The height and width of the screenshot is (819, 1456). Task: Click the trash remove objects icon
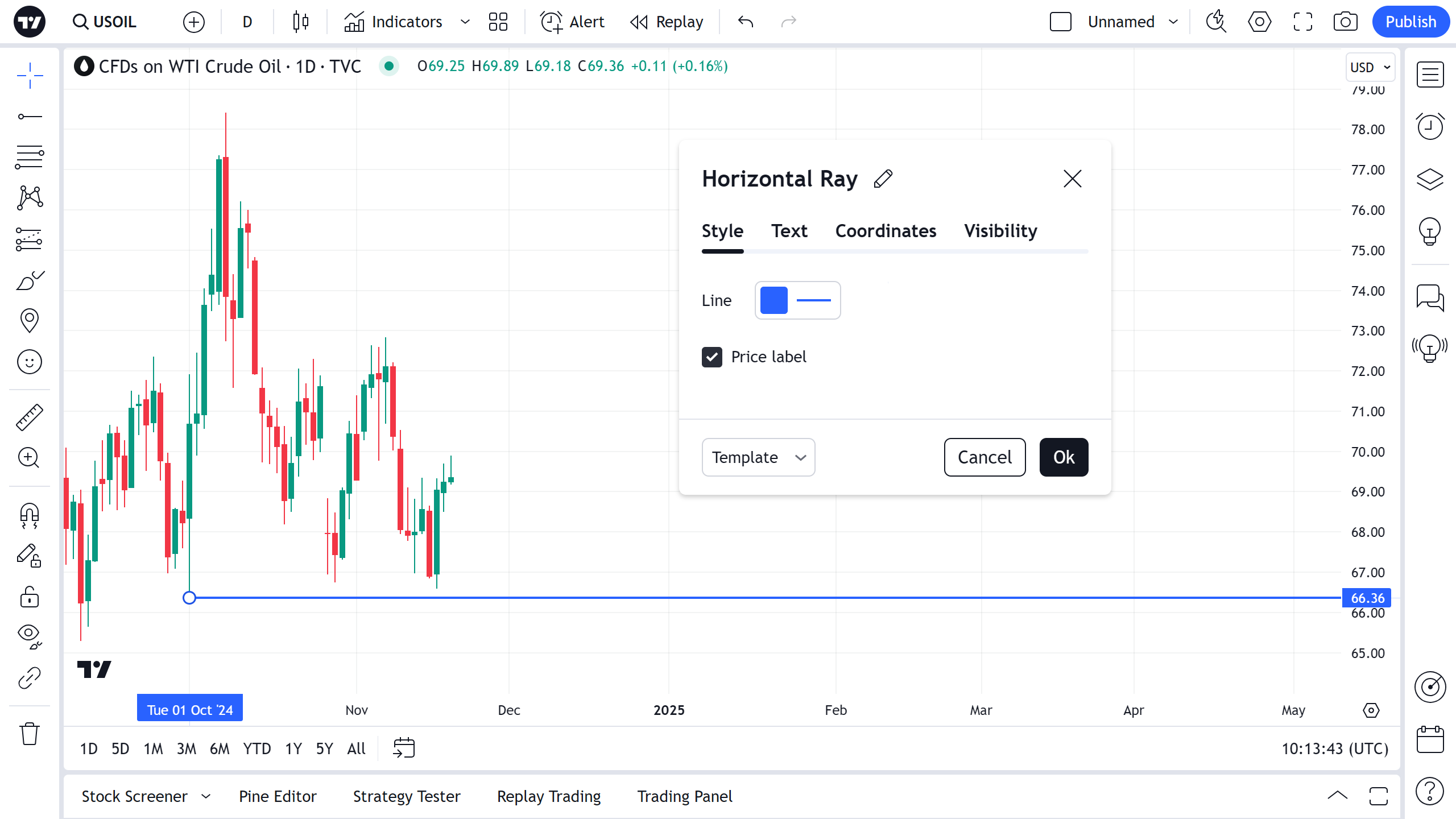(29, 734)
